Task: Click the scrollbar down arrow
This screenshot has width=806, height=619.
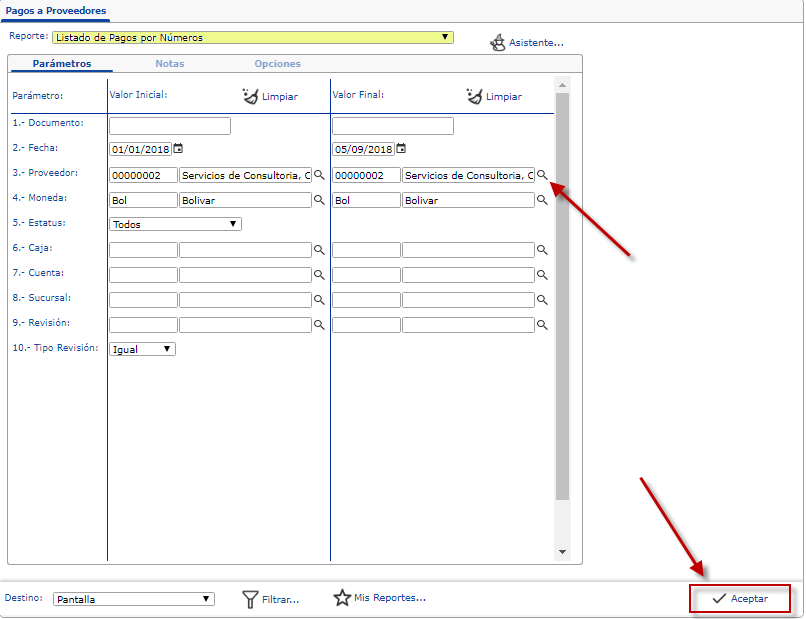Action: tap(562, 552)
